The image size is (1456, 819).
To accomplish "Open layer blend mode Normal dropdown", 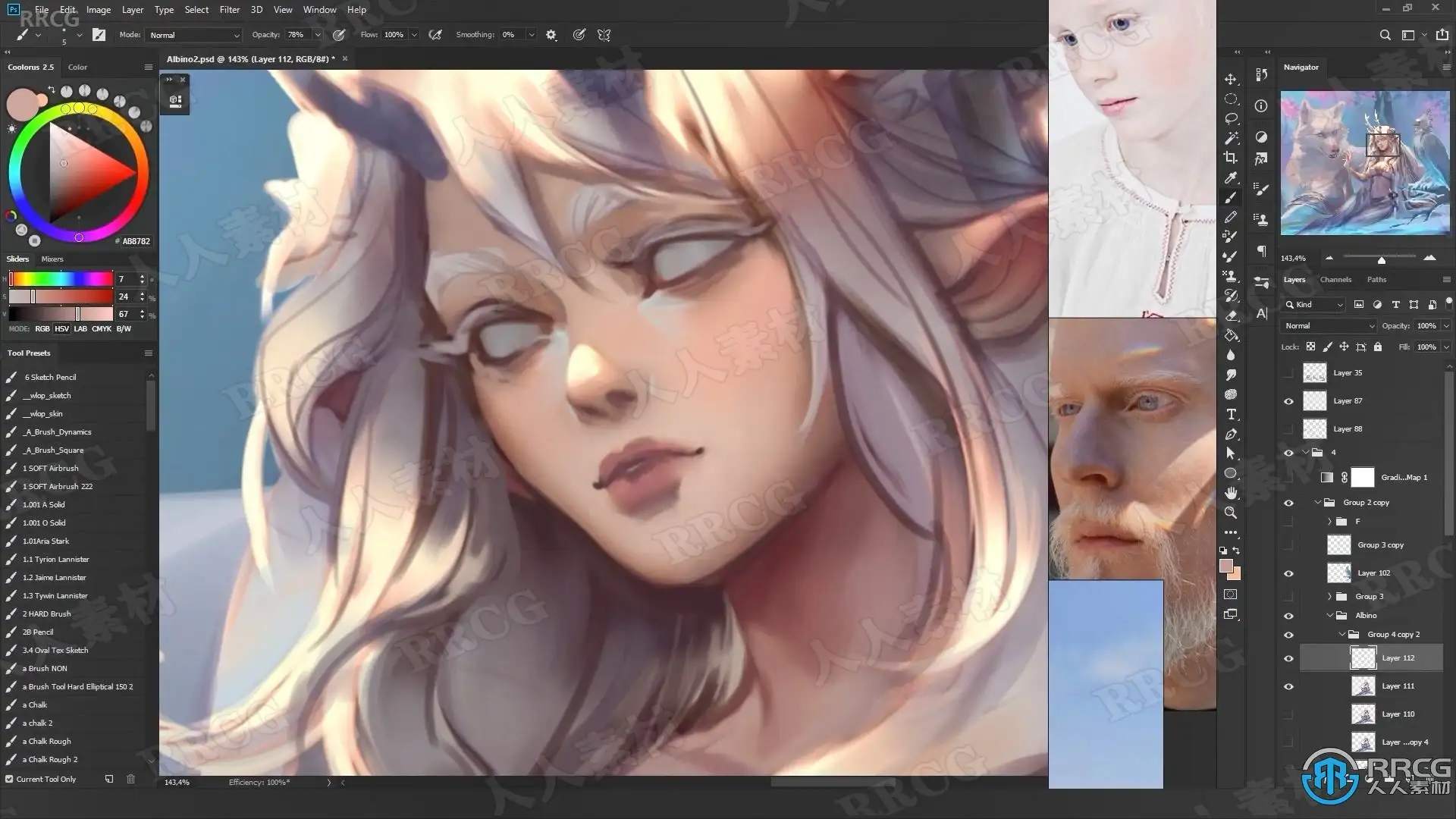I will pos(1328,325).
